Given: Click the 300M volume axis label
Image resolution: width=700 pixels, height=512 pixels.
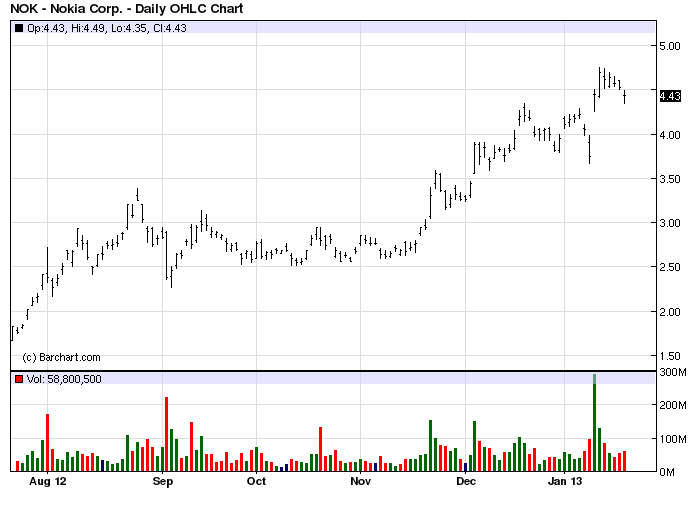Looking at the screenshot, I should 673,372.
